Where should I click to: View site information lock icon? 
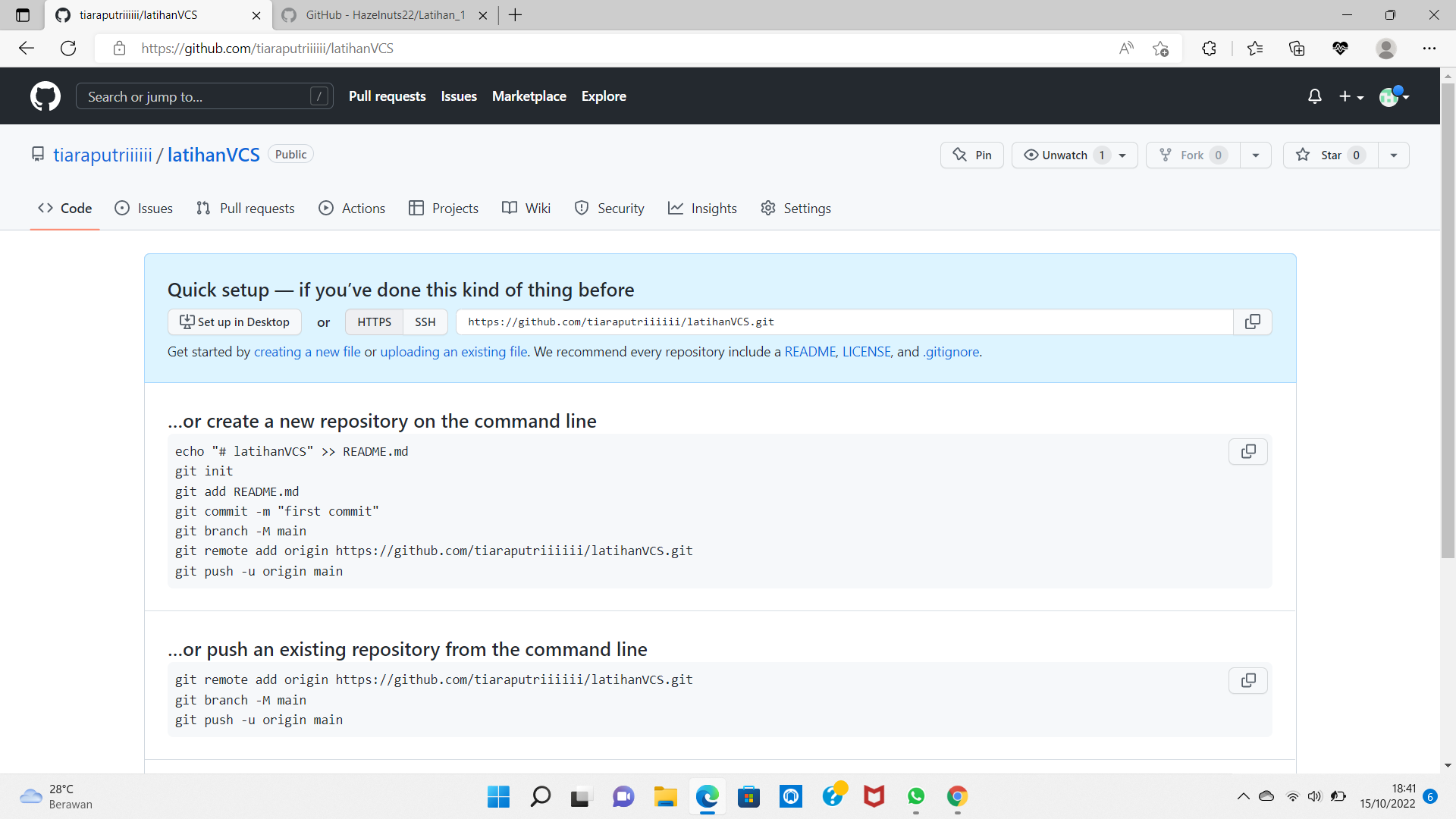pos(119,49)
